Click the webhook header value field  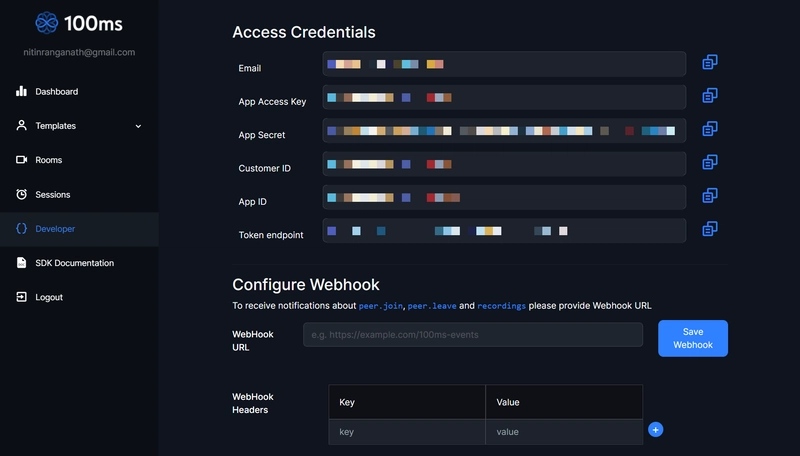(564, 432)
